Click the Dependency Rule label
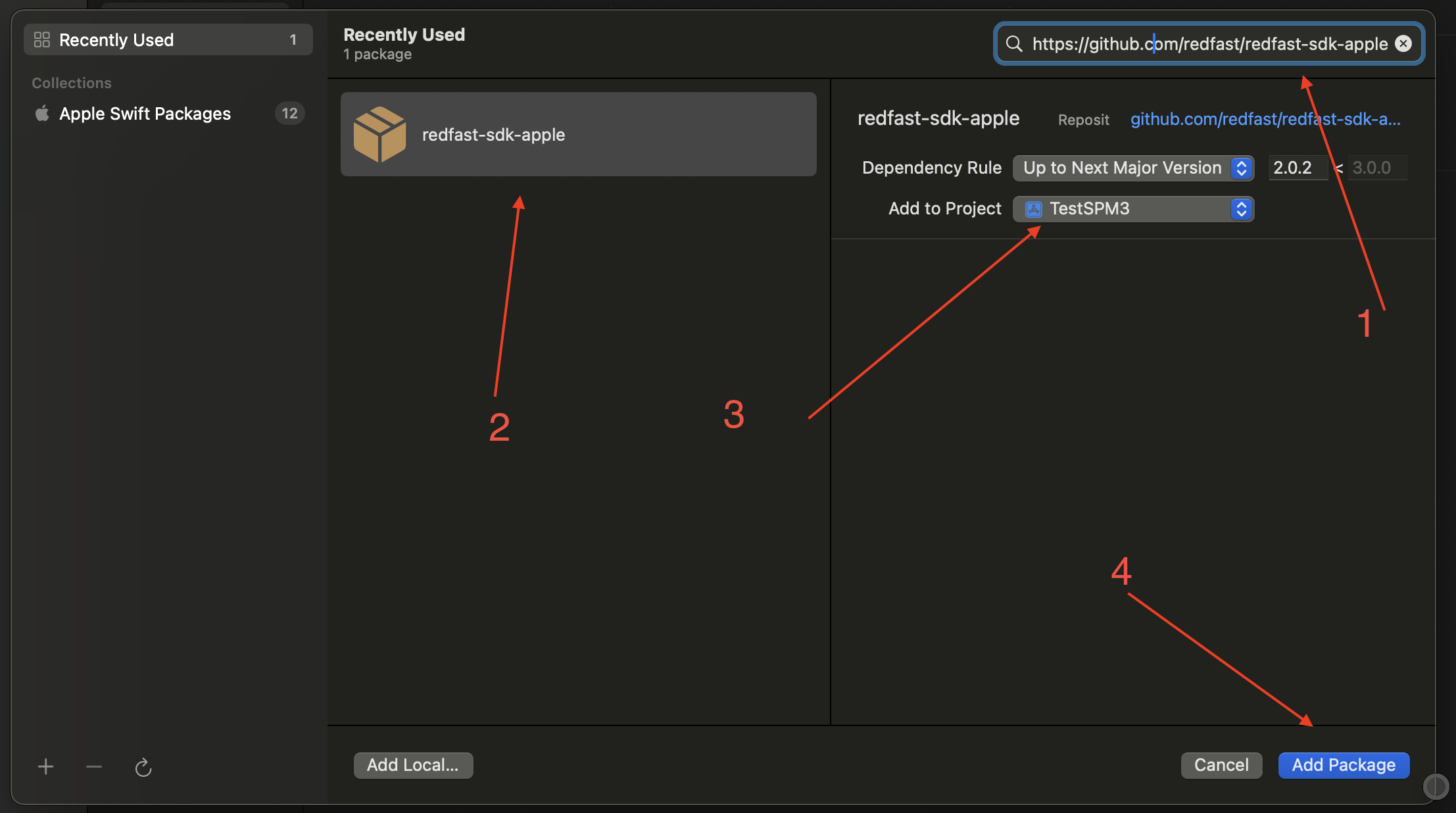1456x813 pixels. [932, 168]
